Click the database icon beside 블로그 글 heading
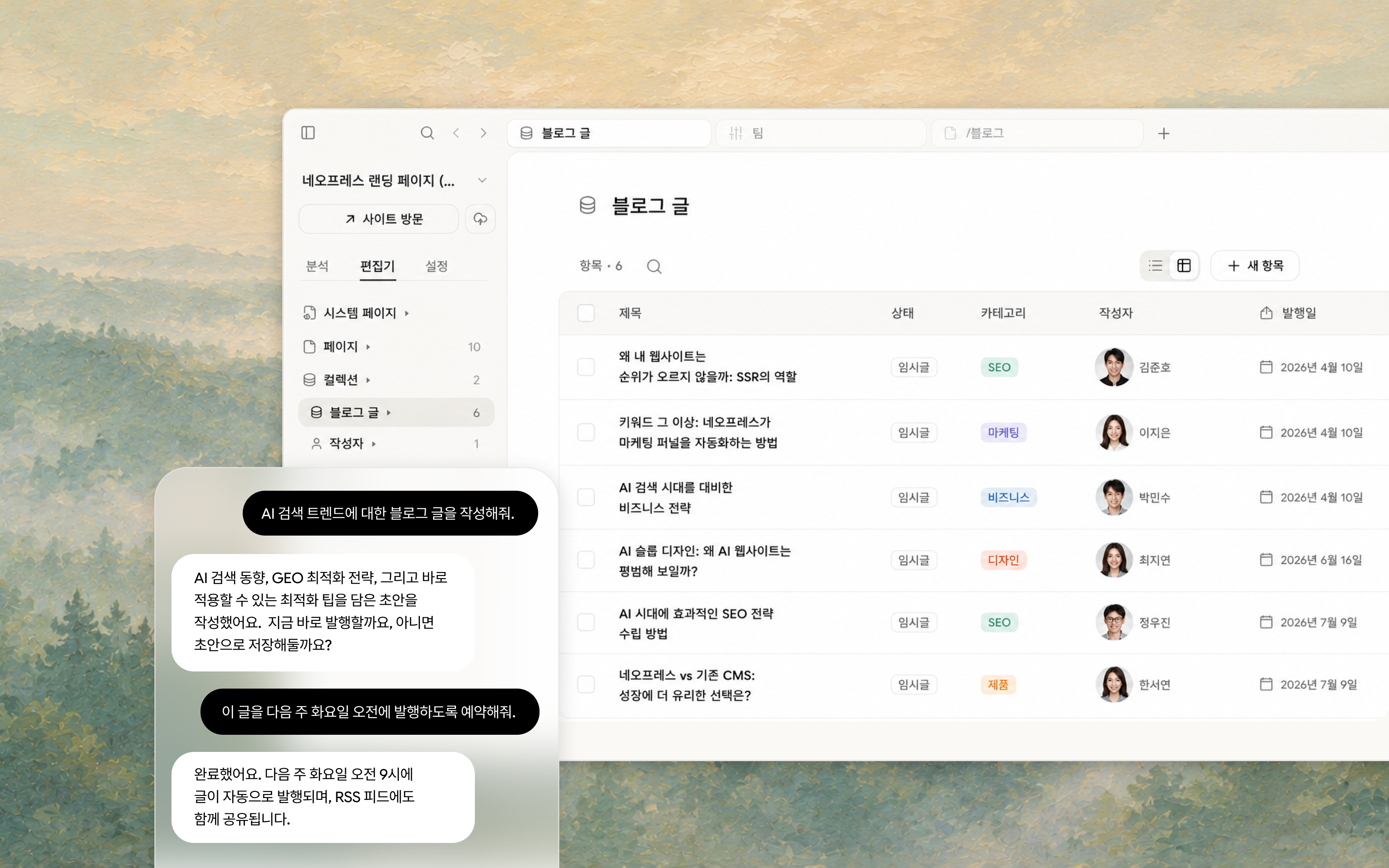1389x868 pixels. [587, 205]
